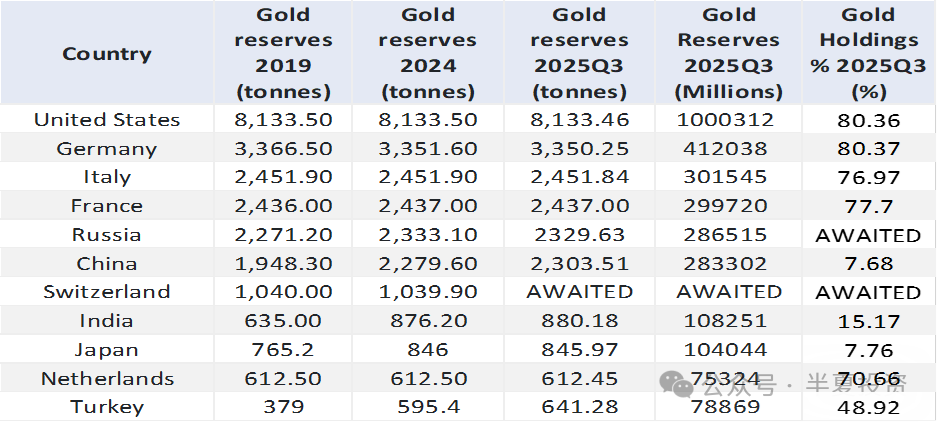Click the Gold reserves 2019 column header
This screenshot has height=422, width=937.
tap(284, 54)
